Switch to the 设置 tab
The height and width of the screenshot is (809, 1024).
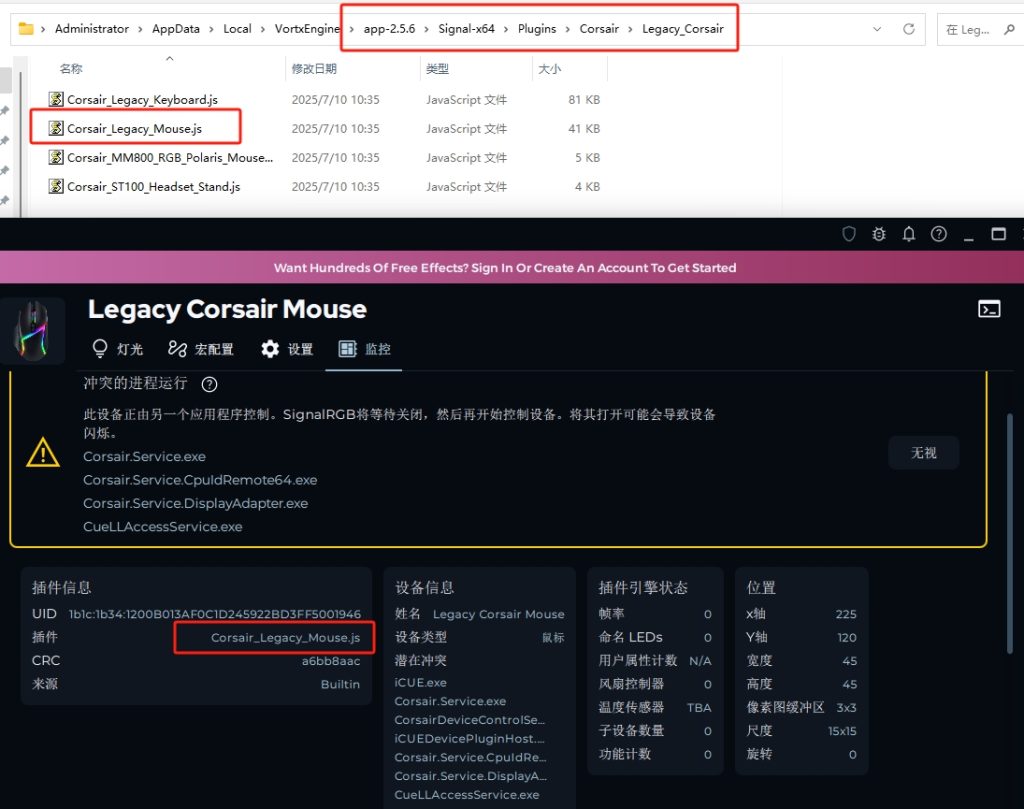(287, 349)
